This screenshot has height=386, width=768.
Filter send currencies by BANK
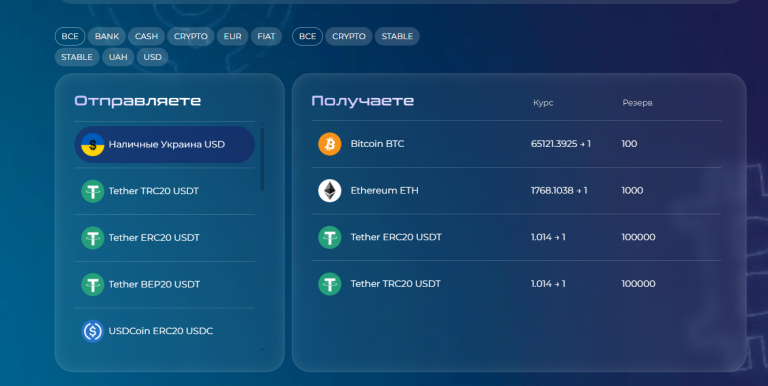pyautogui.click(x=107, y=36)
